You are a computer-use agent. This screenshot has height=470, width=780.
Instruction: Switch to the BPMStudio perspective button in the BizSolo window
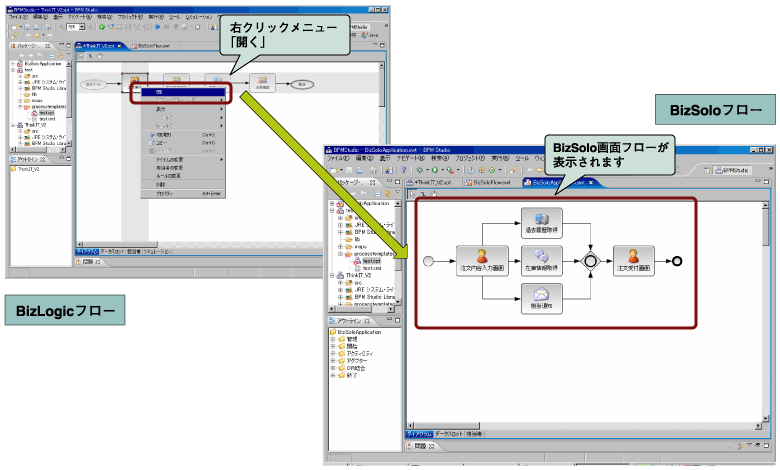pyautogui.click(x=731, y=170)
